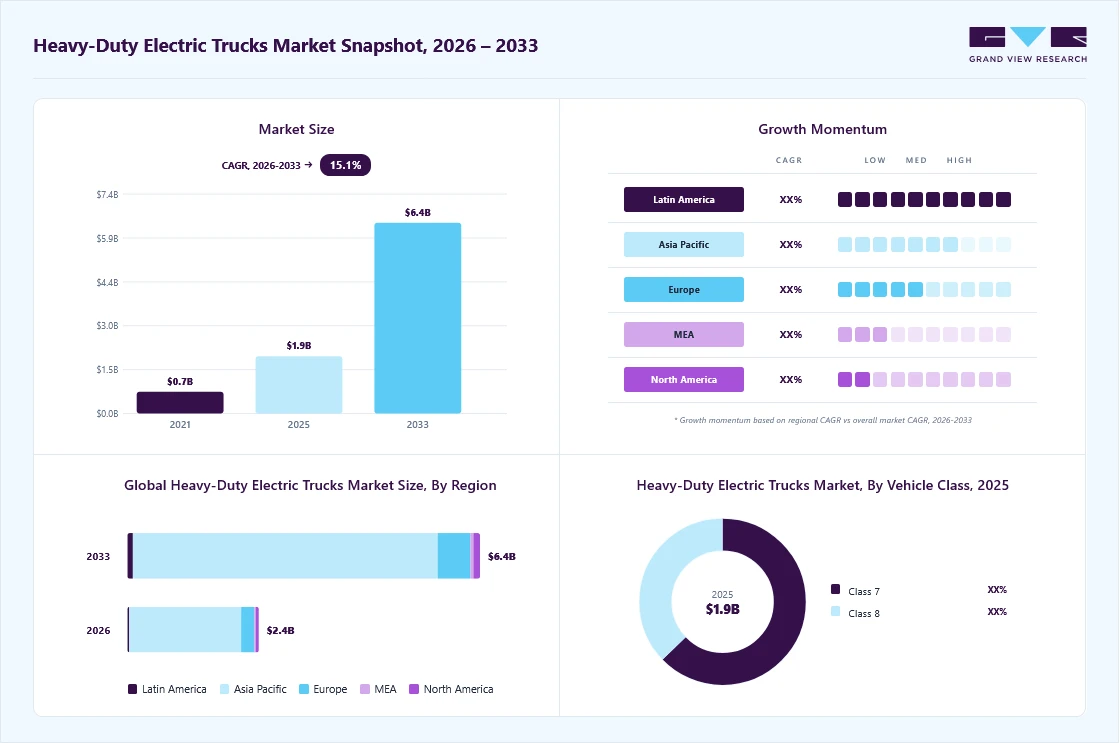Image resolution: width=1120 pixels, height=743 pixels.
Task: Click the North America region label in Growth Momentum
Action: [x=684, y=379]
